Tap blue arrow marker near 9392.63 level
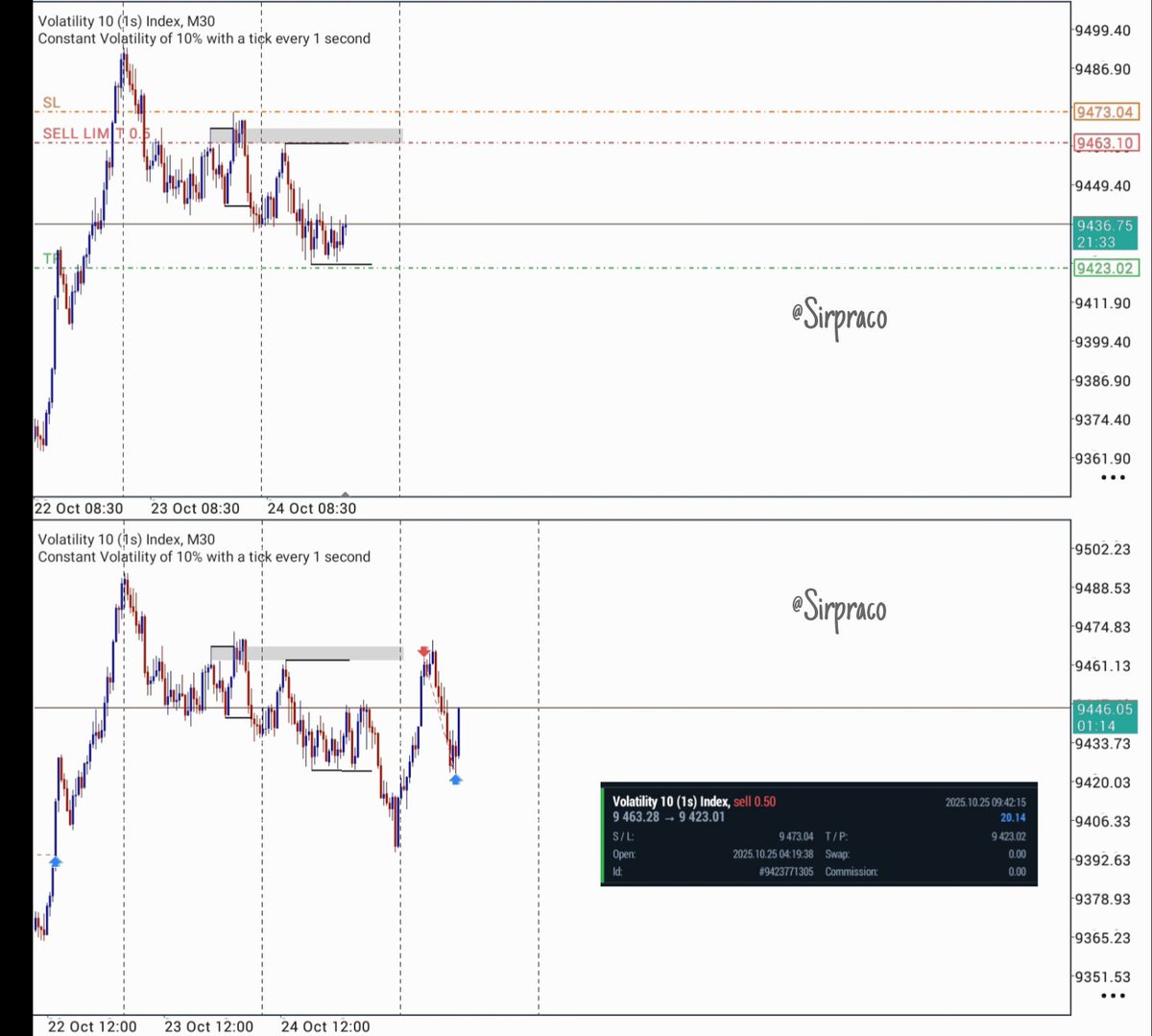The width and height of the screenshot is (1152, 1036). point(56,862)
